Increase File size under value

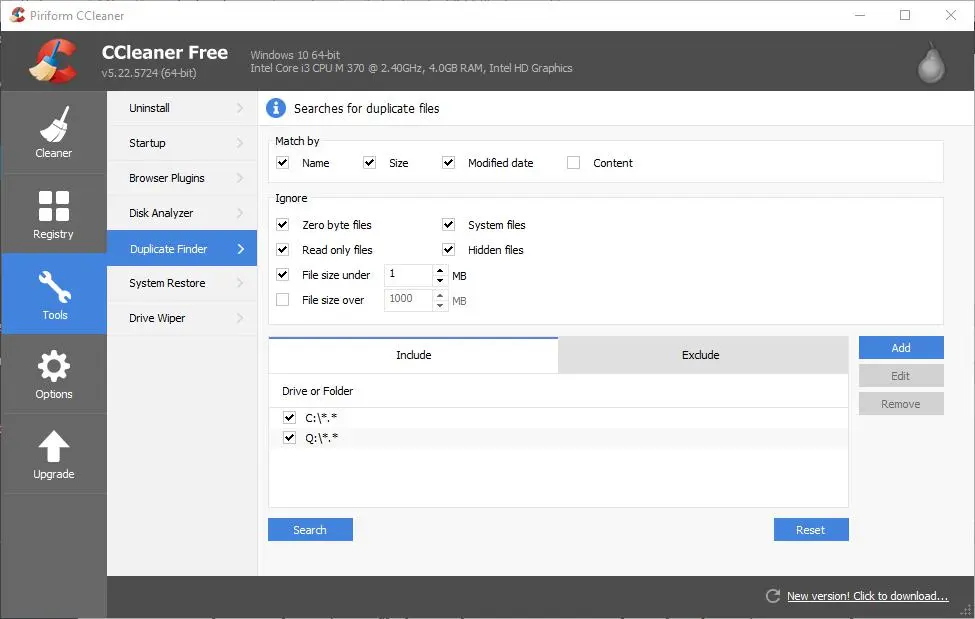pos(440,270)
